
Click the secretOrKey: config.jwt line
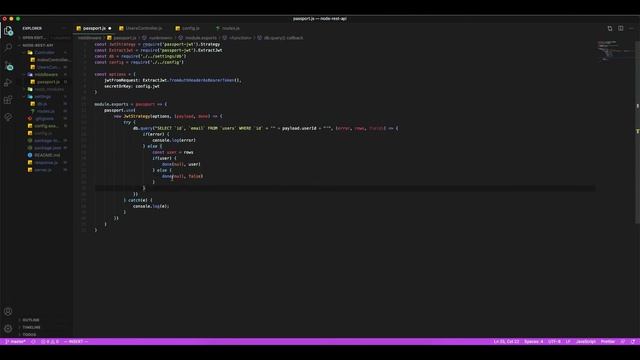pyautogui.click(x=131, y=86)
